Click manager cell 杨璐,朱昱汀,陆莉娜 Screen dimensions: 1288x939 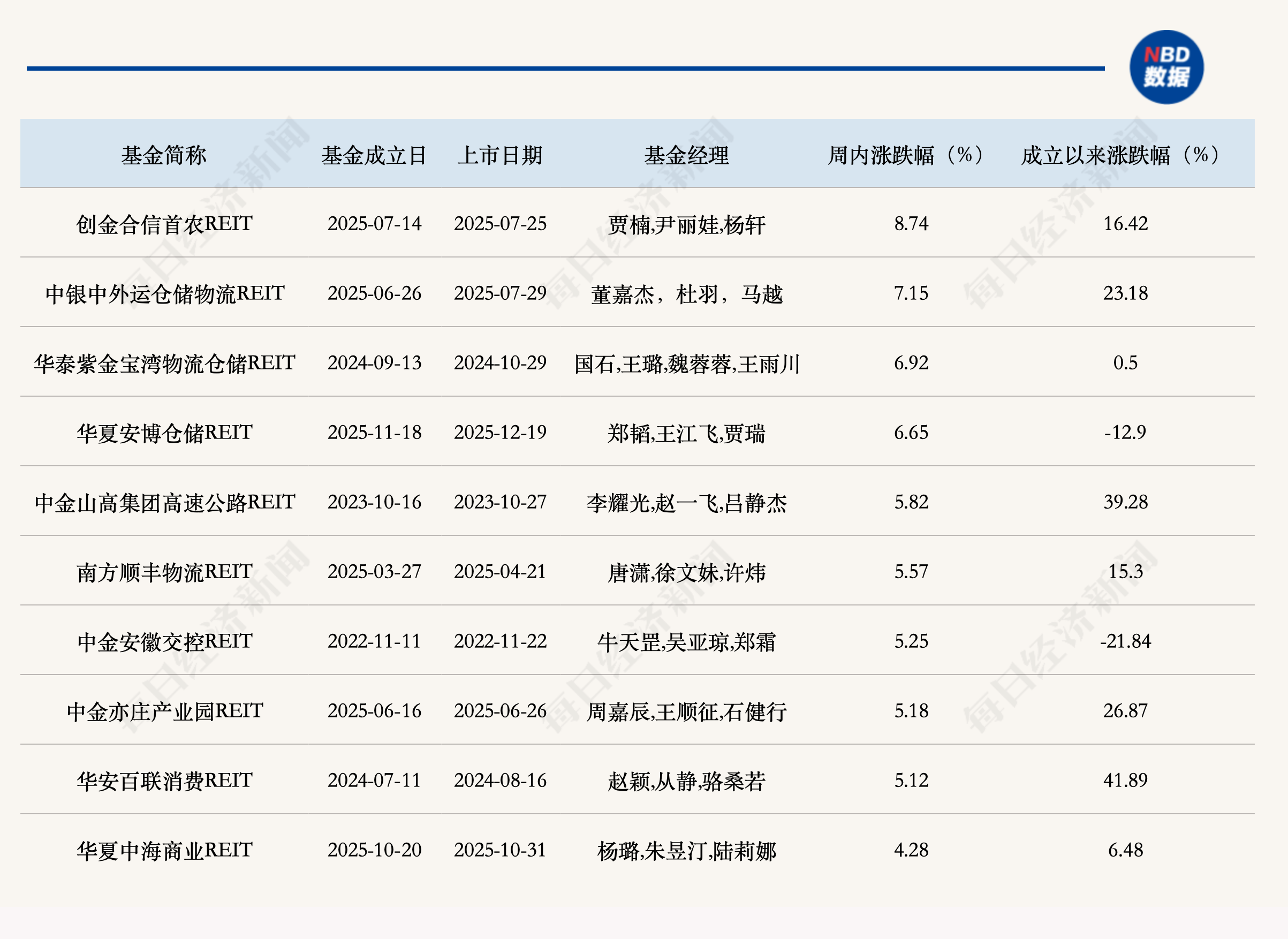tap(687, 851)
